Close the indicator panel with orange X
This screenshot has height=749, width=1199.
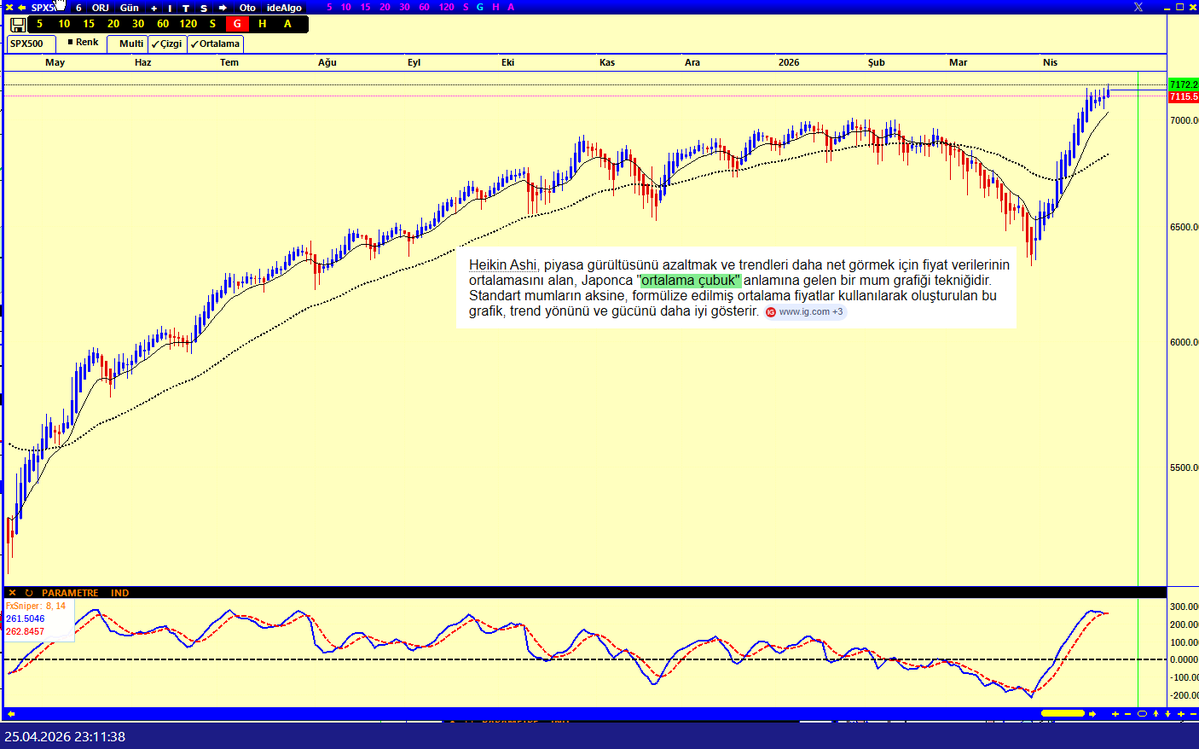12,592
